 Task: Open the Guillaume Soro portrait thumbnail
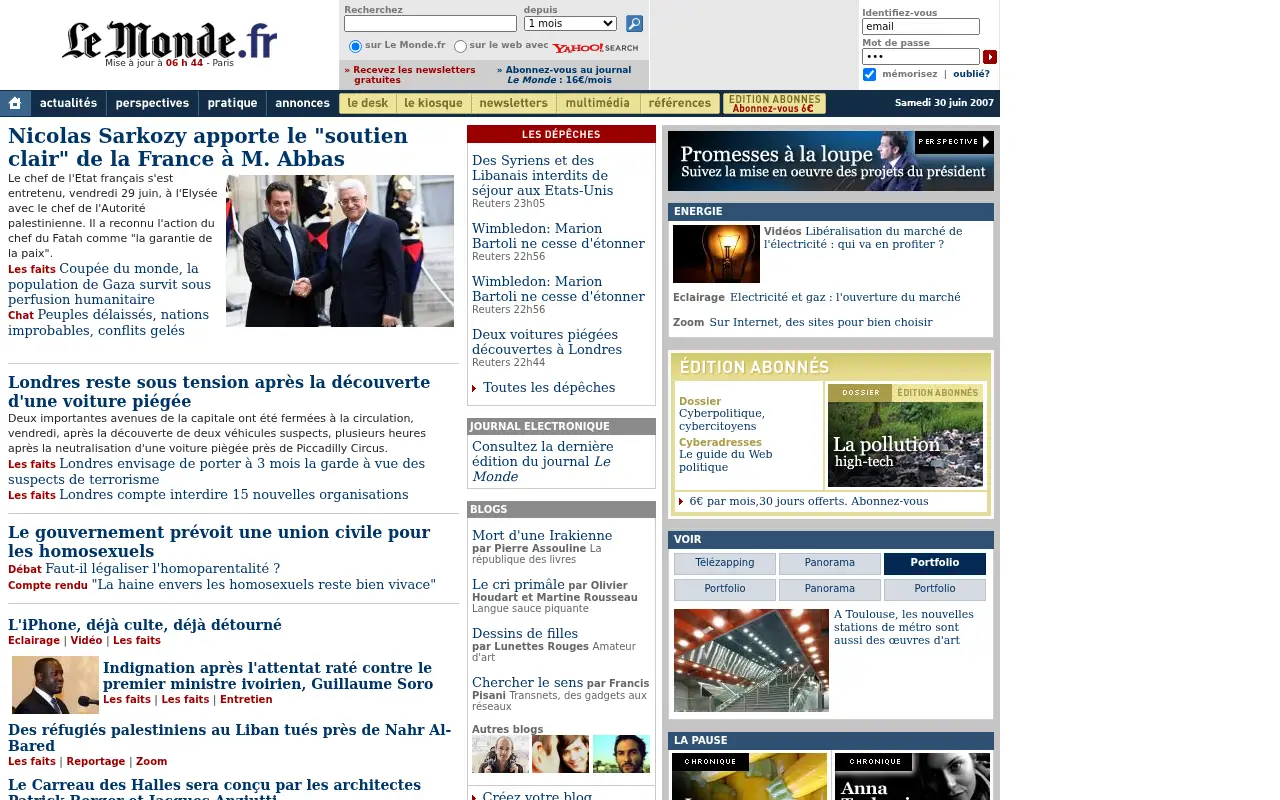pyautogui.click(x=55, y=685)
